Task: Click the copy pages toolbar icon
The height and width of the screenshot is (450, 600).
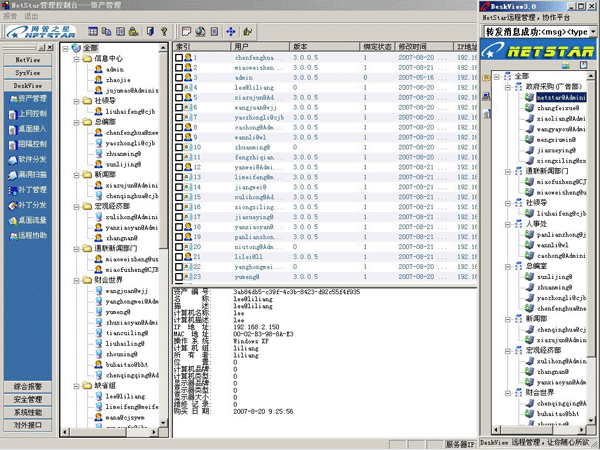Action: (x=106, y=31)
